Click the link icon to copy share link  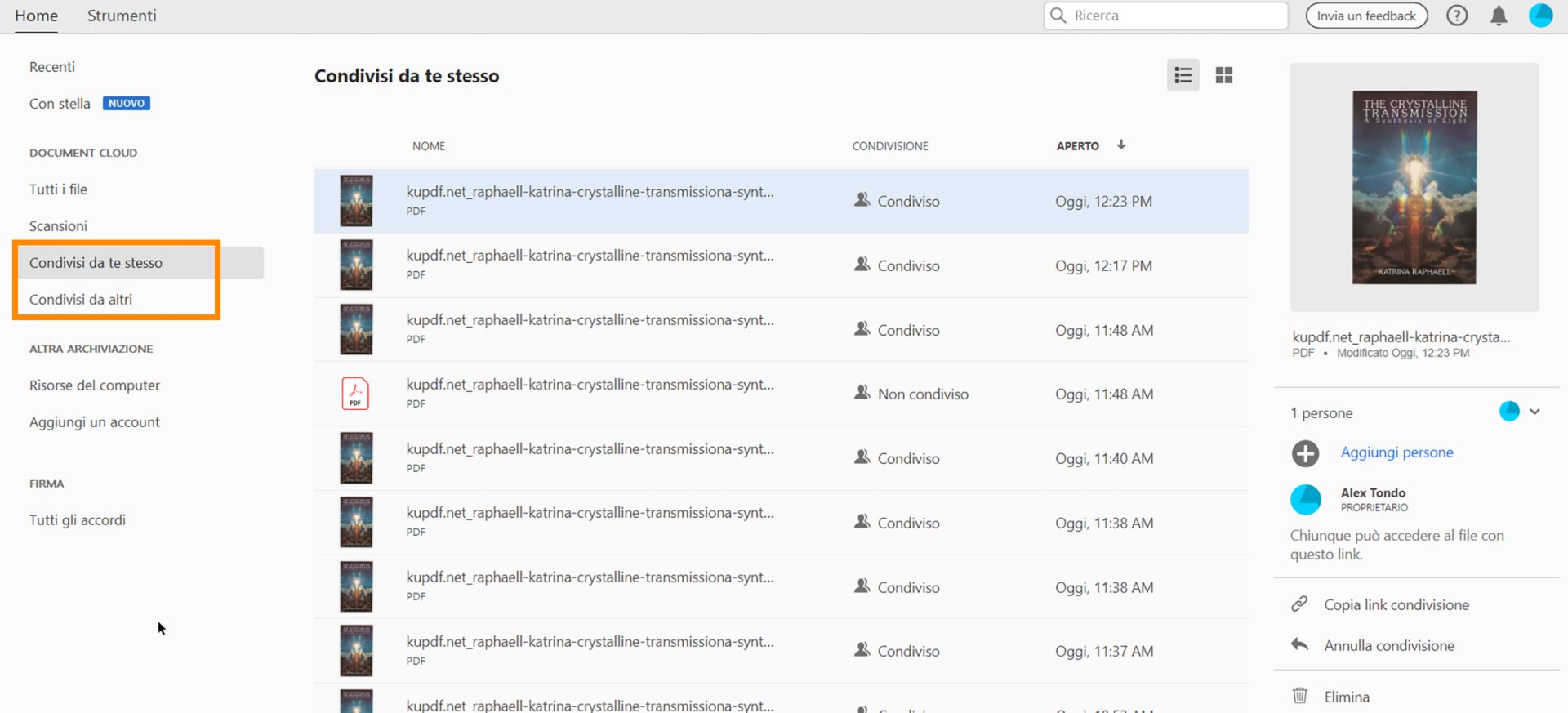point(1299,604)
